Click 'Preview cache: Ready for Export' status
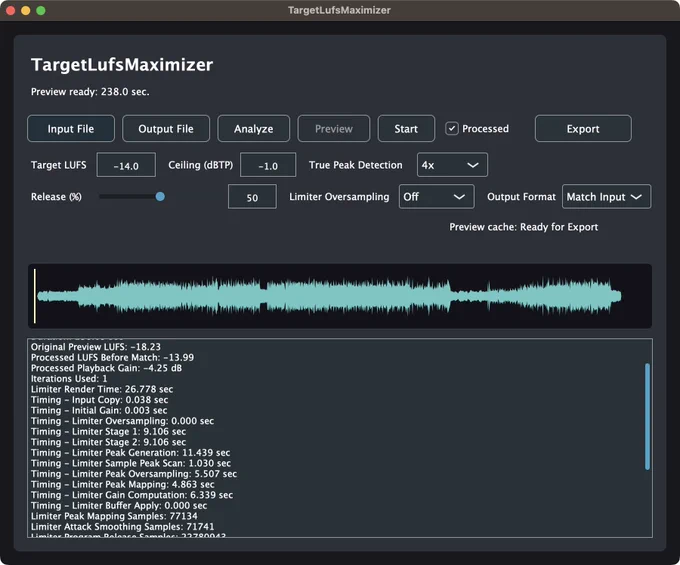Viewport: 680px width, 565px height. 523,227
